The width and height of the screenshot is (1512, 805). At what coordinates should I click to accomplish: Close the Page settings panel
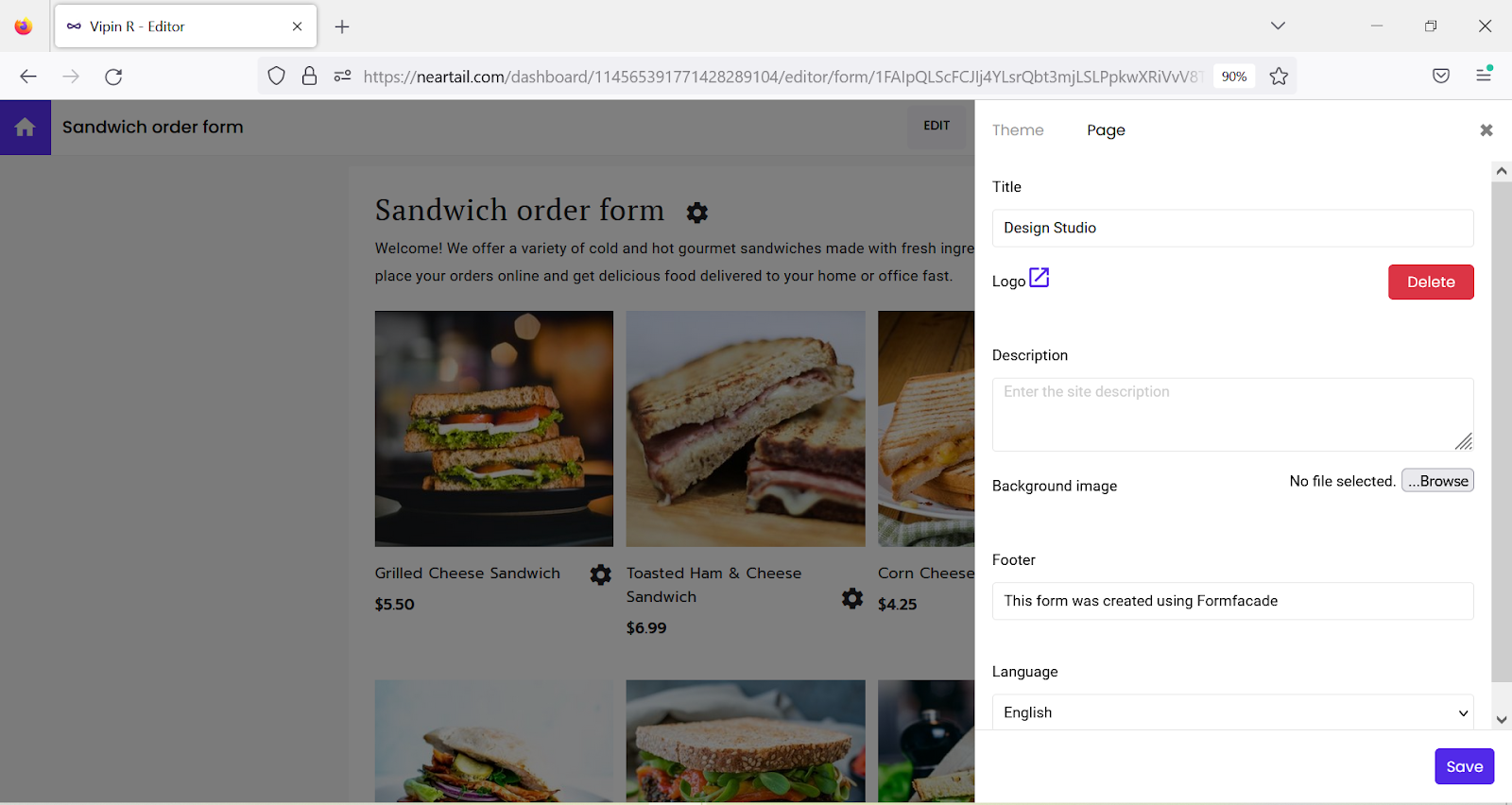[x=1486, y=129]
